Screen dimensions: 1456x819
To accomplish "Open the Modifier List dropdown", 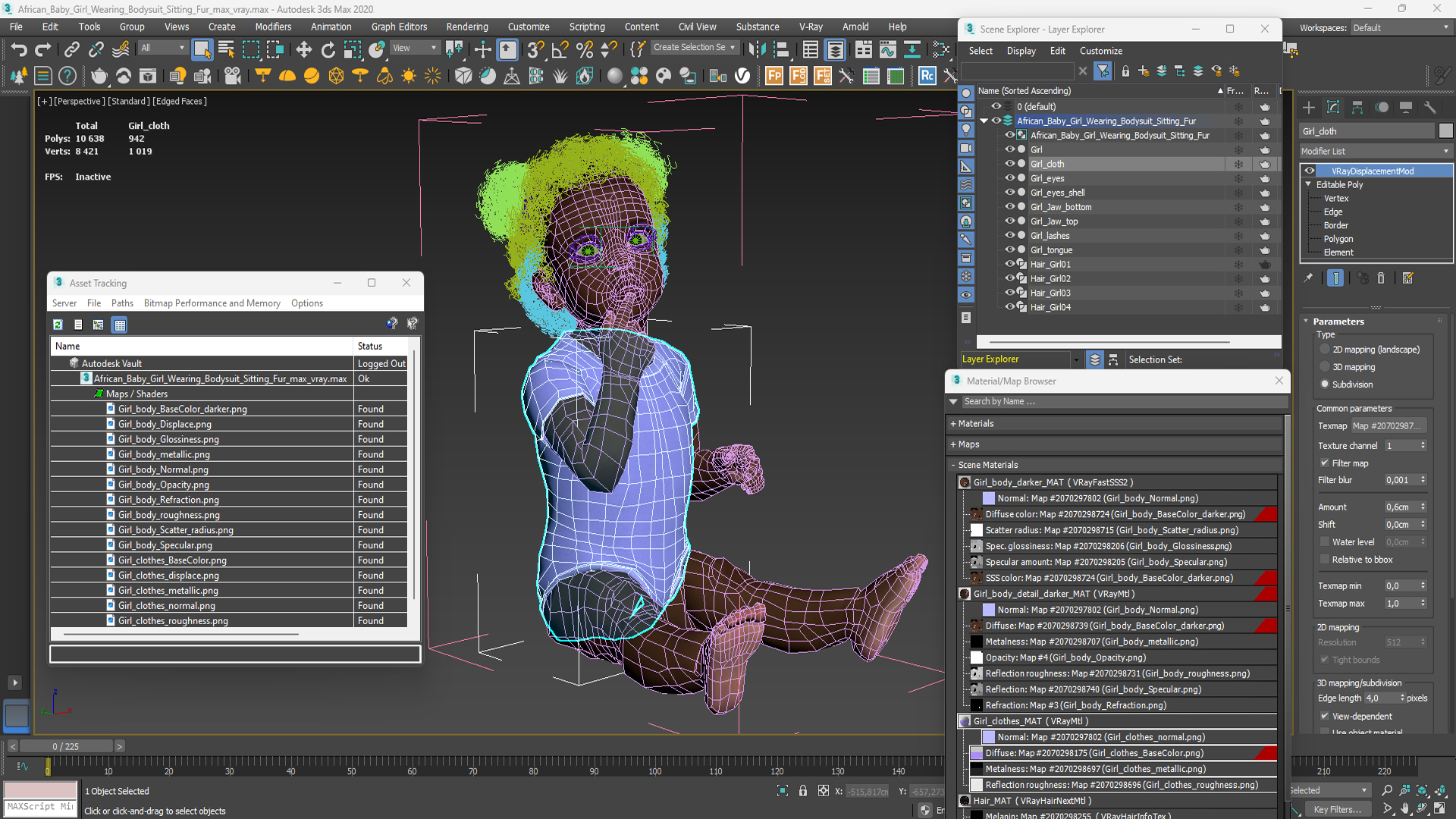I will pyautogui.click(x=1376, y=152).
